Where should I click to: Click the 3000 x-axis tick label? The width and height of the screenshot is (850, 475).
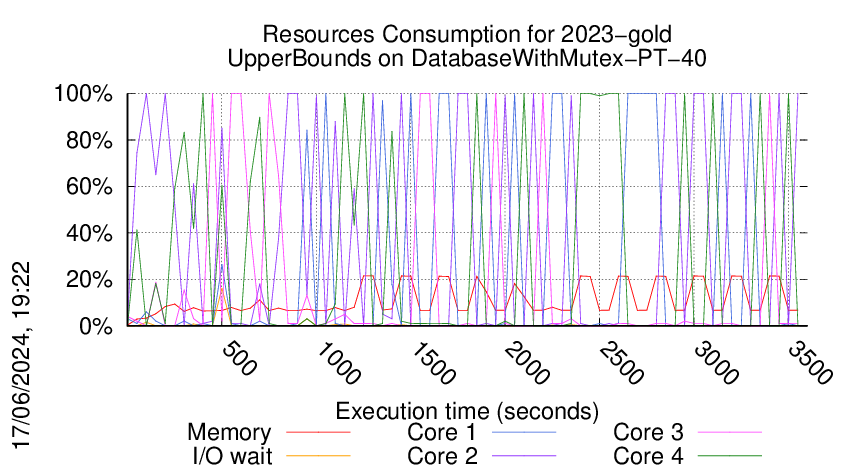(716, 363)
